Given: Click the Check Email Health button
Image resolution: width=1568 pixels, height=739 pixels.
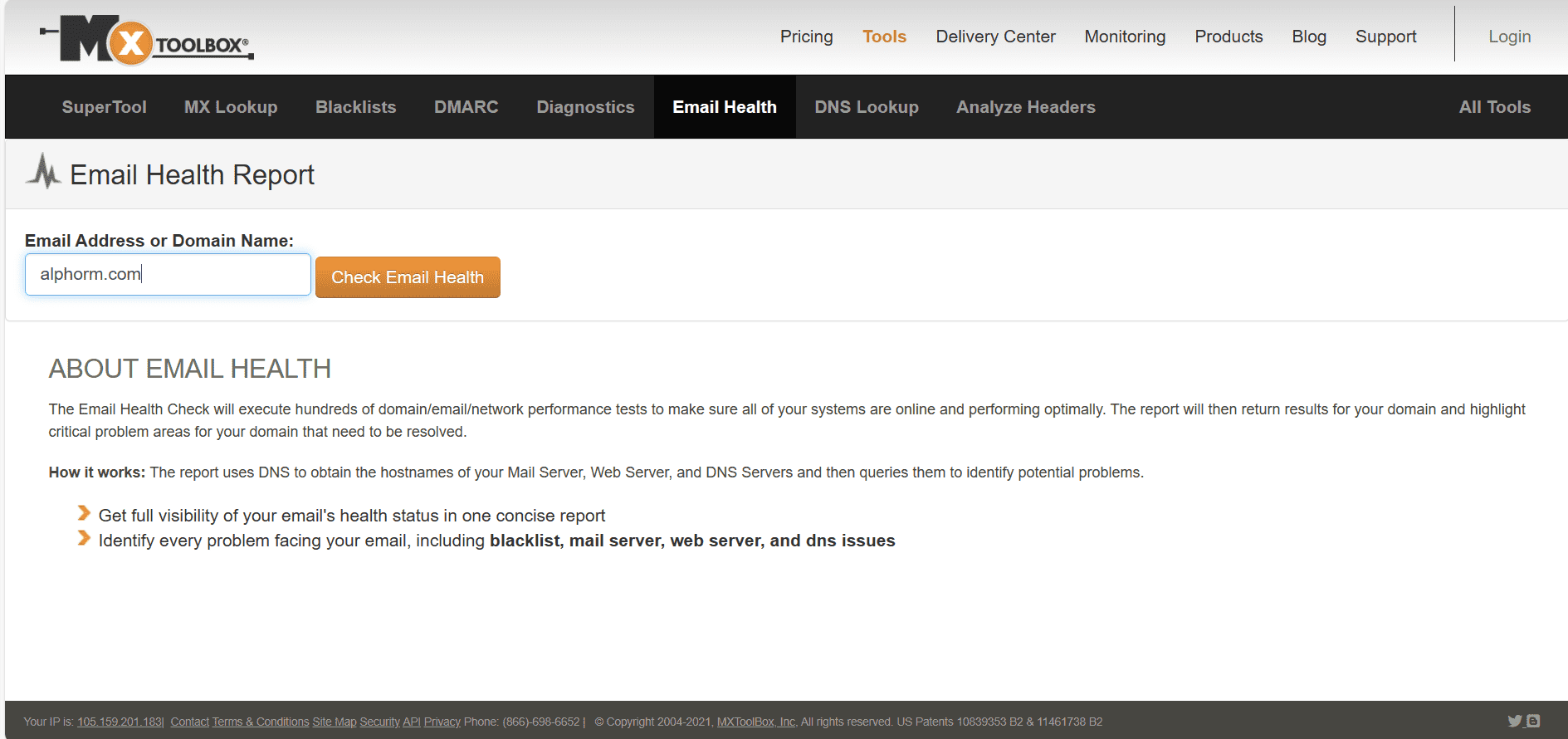Looking at the screenshot, I should pos(408,277).
